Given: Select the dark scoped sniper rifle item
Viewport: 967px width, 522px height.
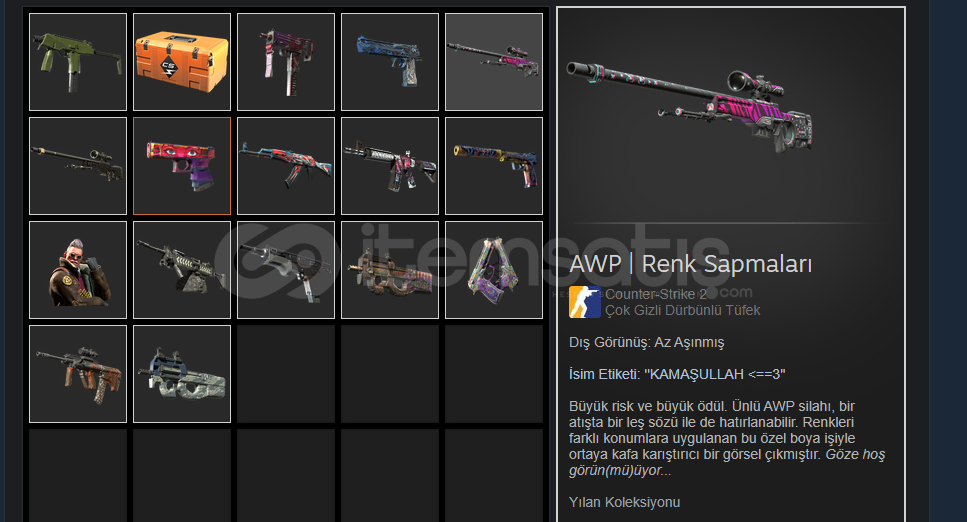Looking at the screenshot, I should point(78,166).
